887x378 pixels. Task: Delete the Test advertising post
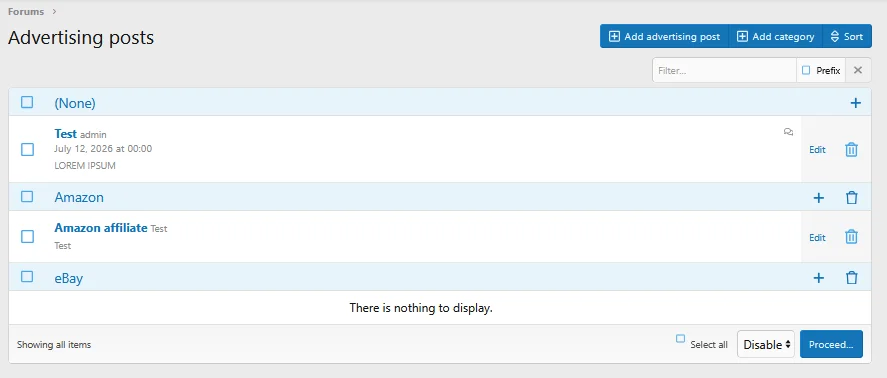(x=851, y=149)
